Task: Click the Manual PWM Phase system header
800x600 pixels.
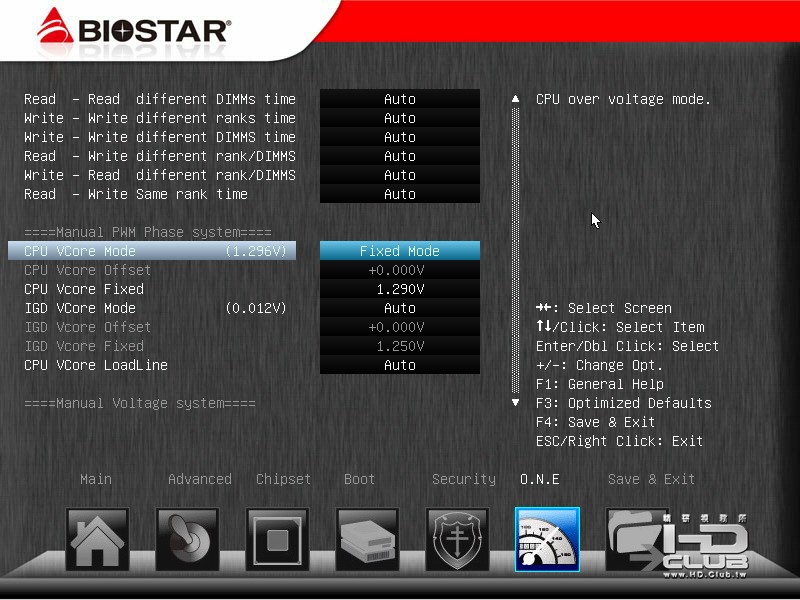Action: pyautogui.click(x=148, y=232)
